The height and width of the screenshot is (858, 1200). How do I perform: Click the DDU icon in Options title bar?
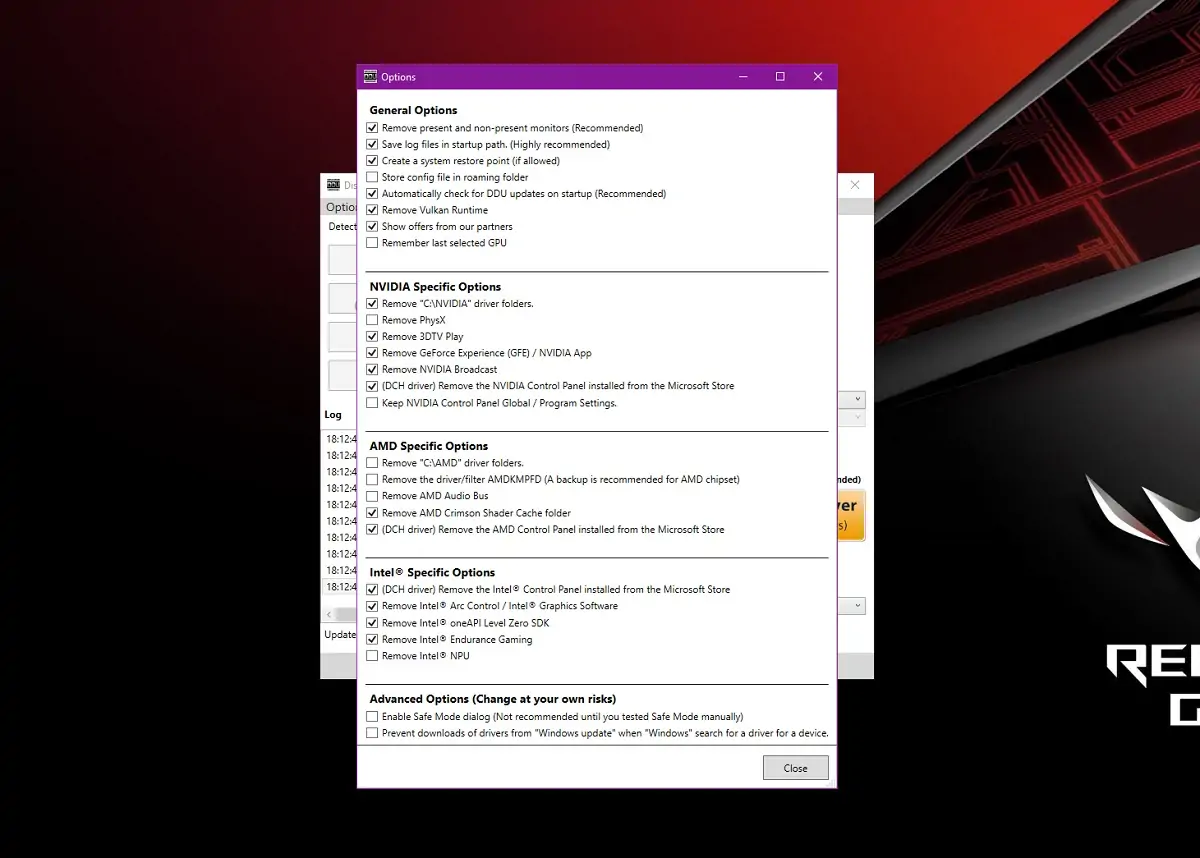[370, 77]
